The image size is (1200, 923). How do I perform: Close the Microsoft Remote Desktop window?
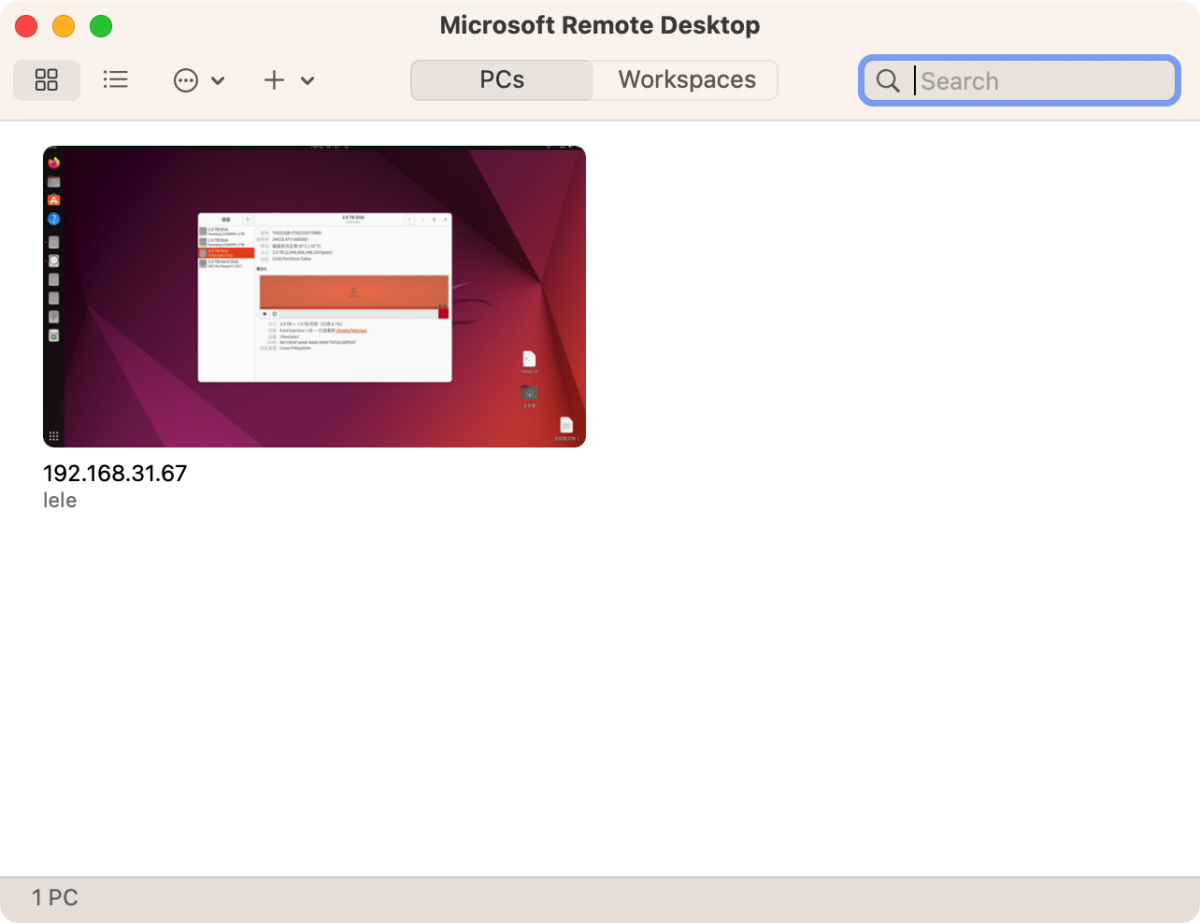[26, 26]
